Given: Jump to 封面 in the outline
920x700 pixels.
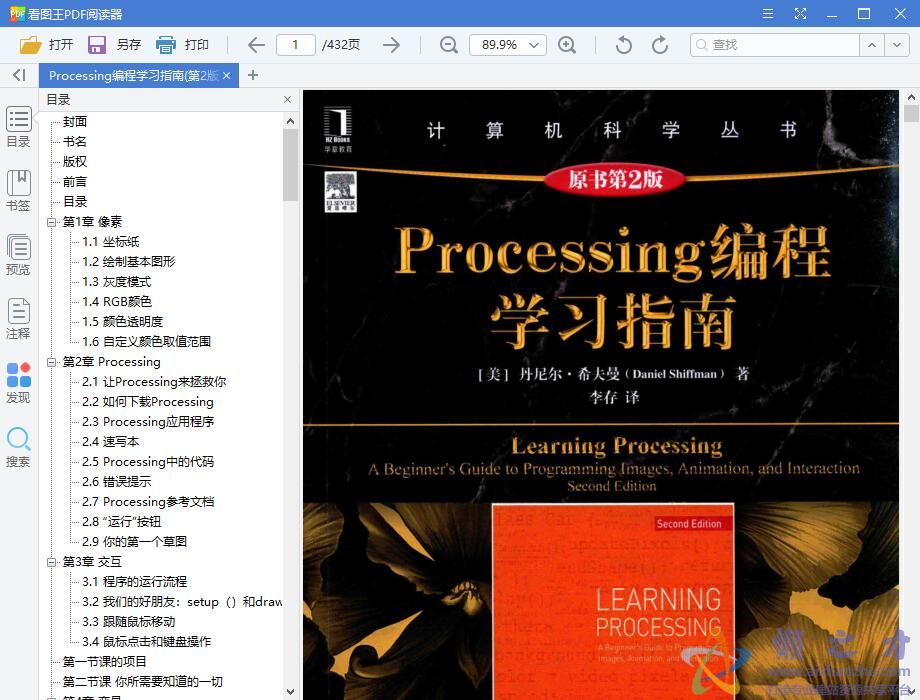Looking at the screenshot, I should (x=75, y=121).
